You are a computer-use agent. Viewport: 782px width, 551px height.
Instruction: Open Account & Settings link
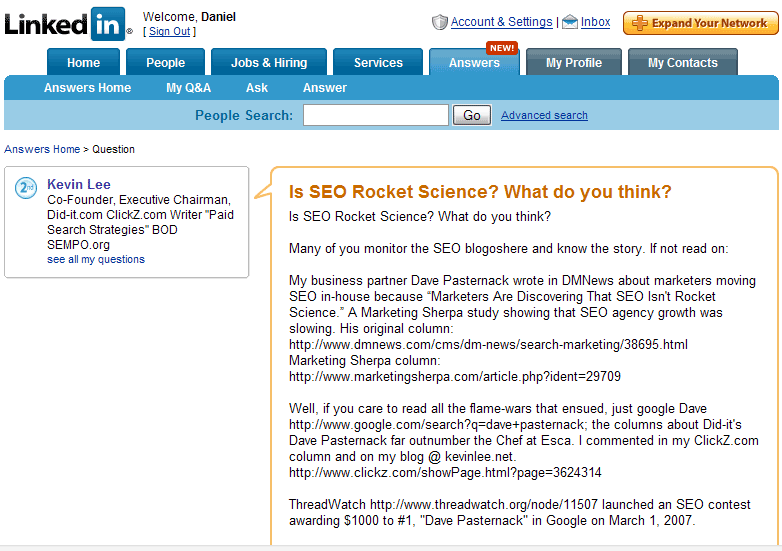tap(501, 22)
